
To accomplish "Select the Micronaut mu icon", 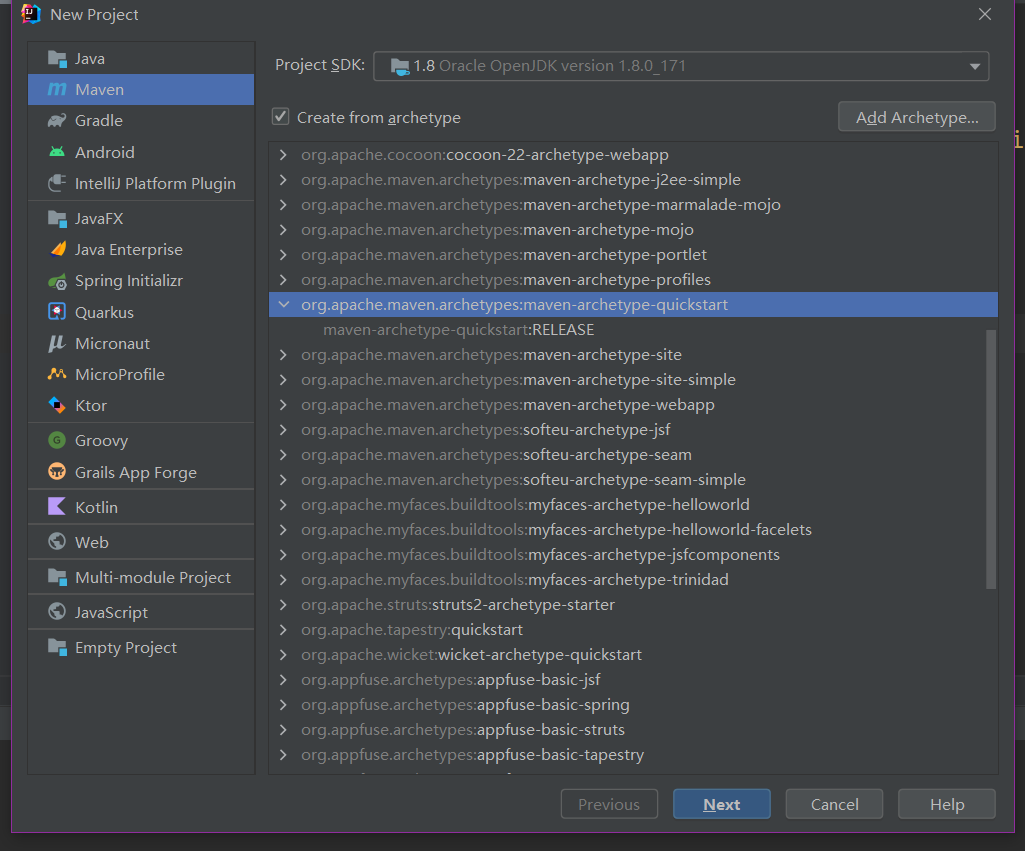I will pyautogui.click(x=57, y=343).
